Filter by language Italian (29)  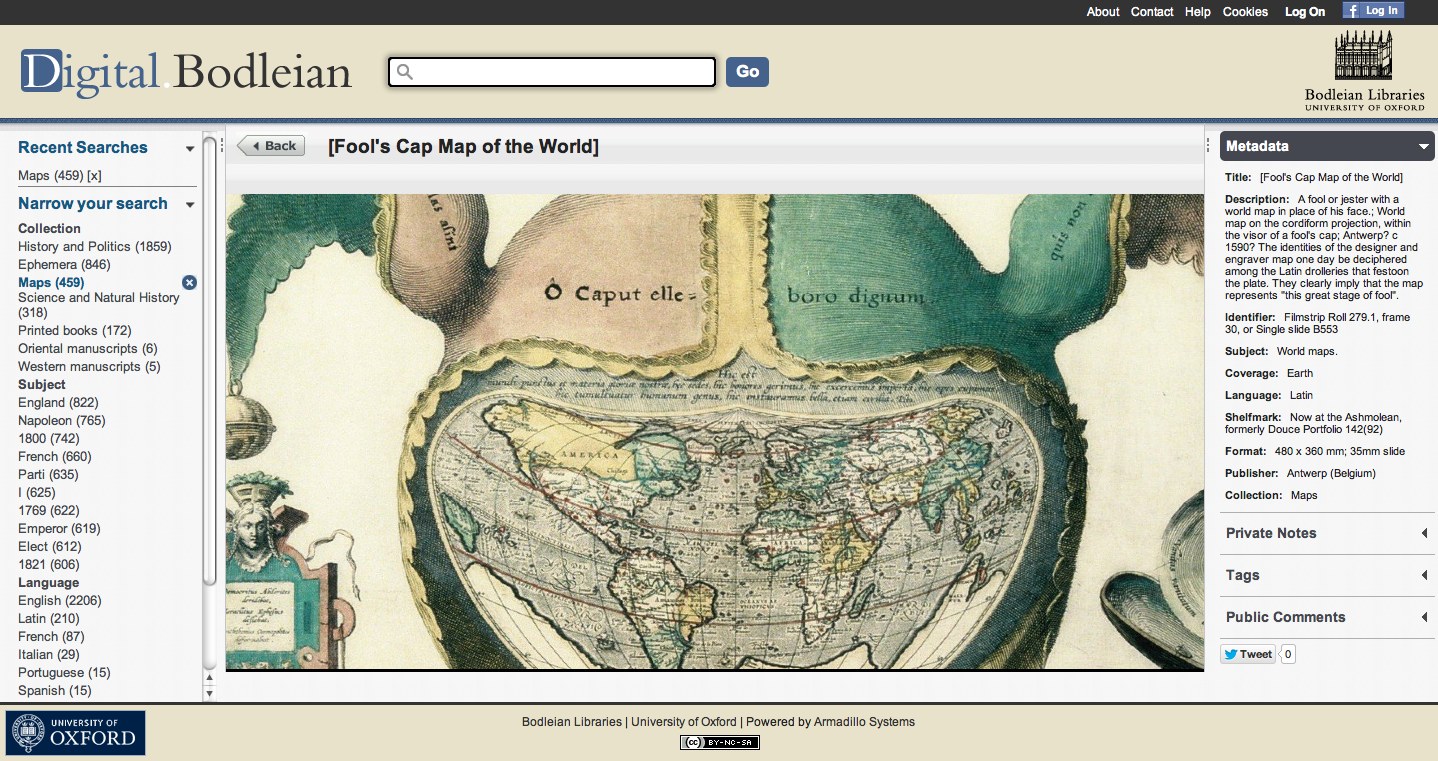tap(49, 655)
